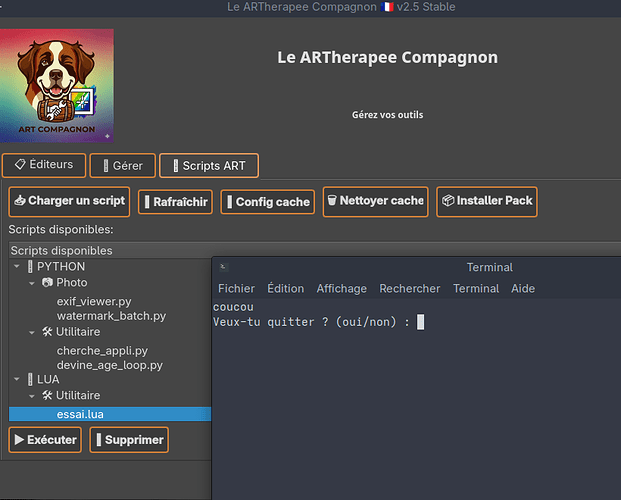The image size is (621, 500).
Task: Click the tag icon on Éditeurs tab
Action: (20, 164)
